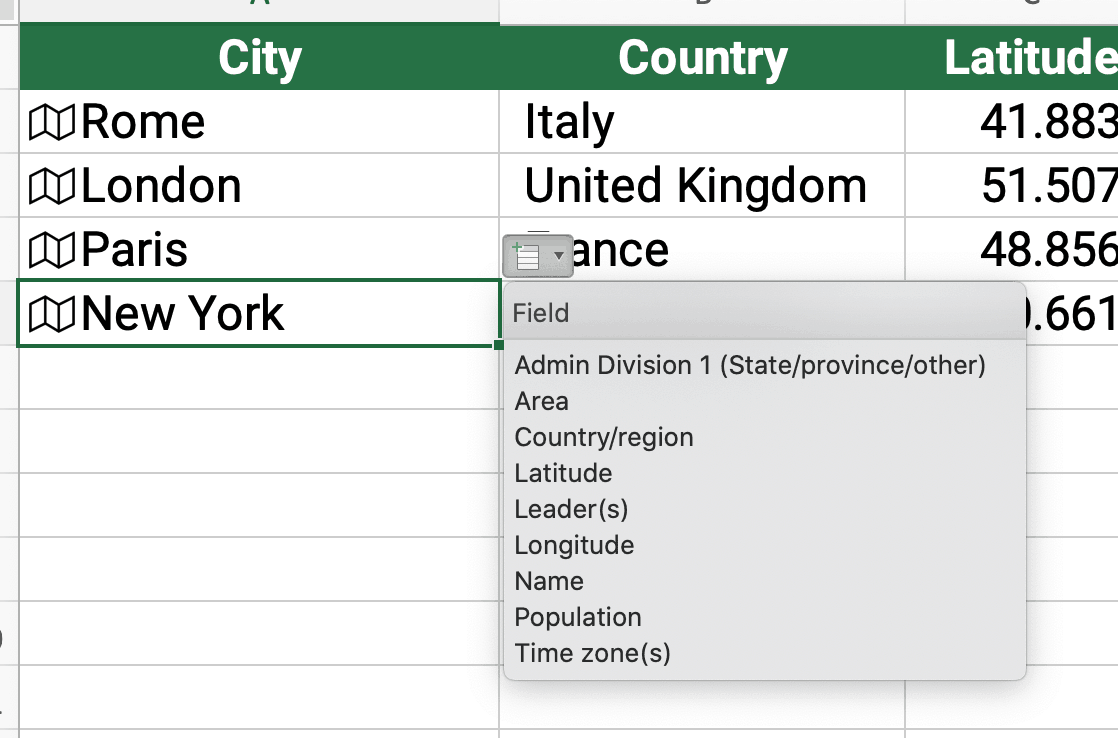Choose Admin Division 1 field
This screenshot has height=738, width=1118.
coord(750,365)
